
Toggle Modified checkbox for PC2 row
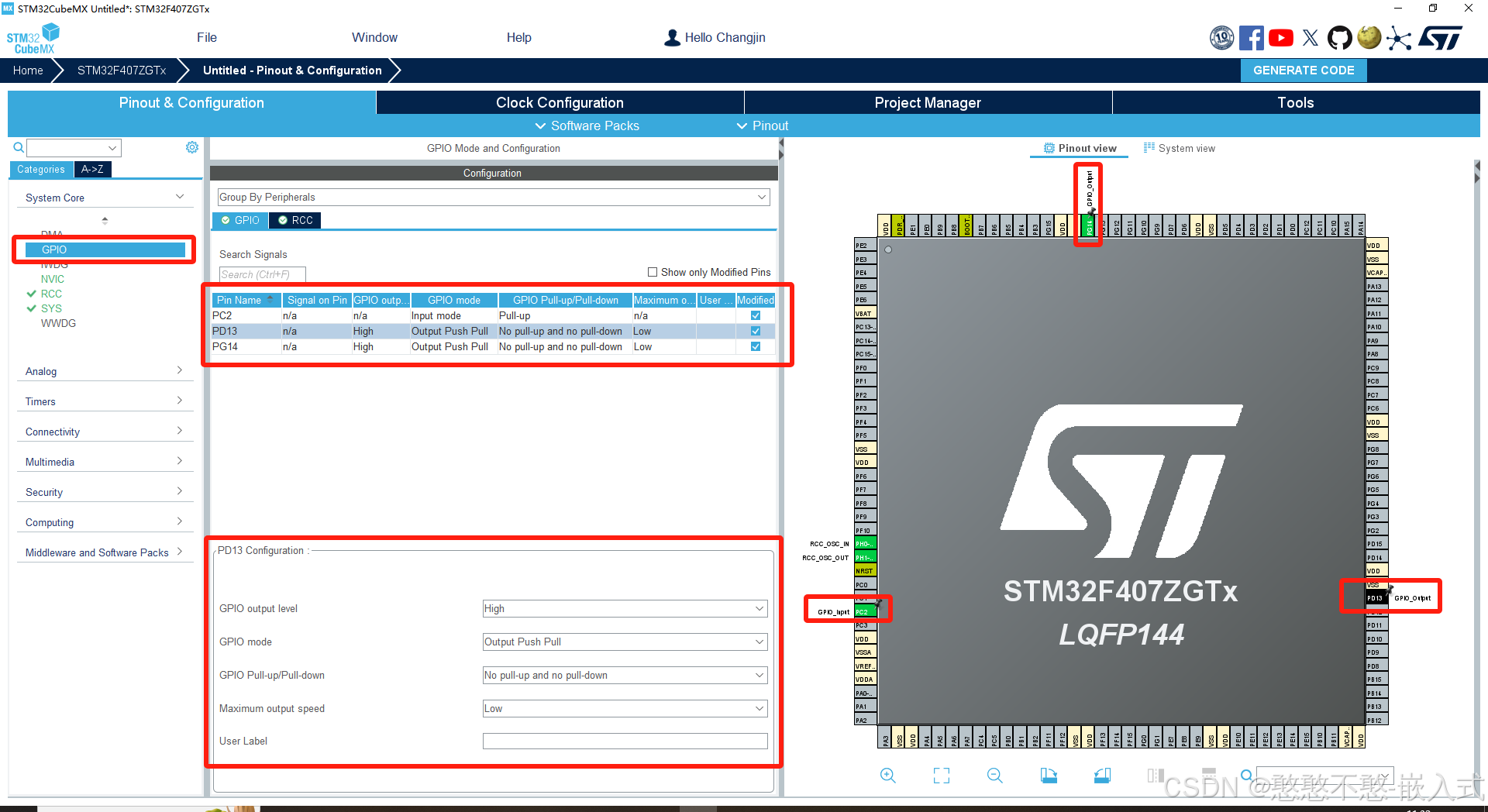[756, 315]
